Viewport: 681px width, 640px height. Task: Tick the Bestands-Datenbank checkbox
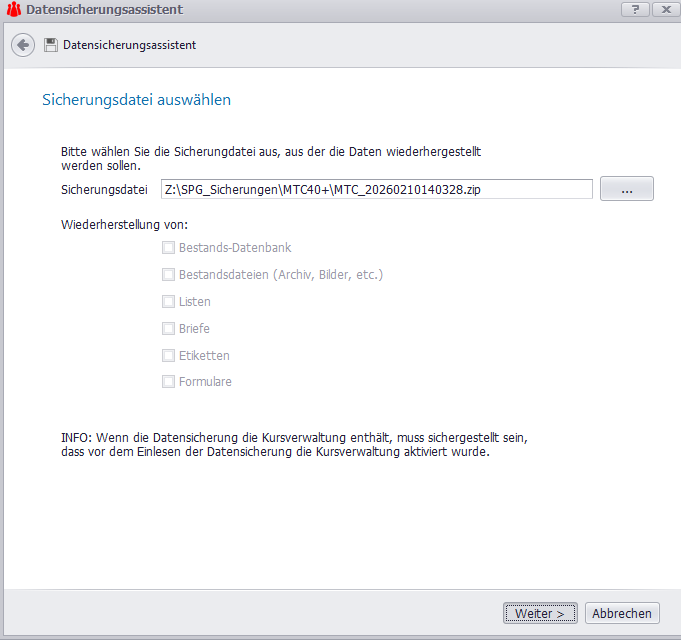169,247
